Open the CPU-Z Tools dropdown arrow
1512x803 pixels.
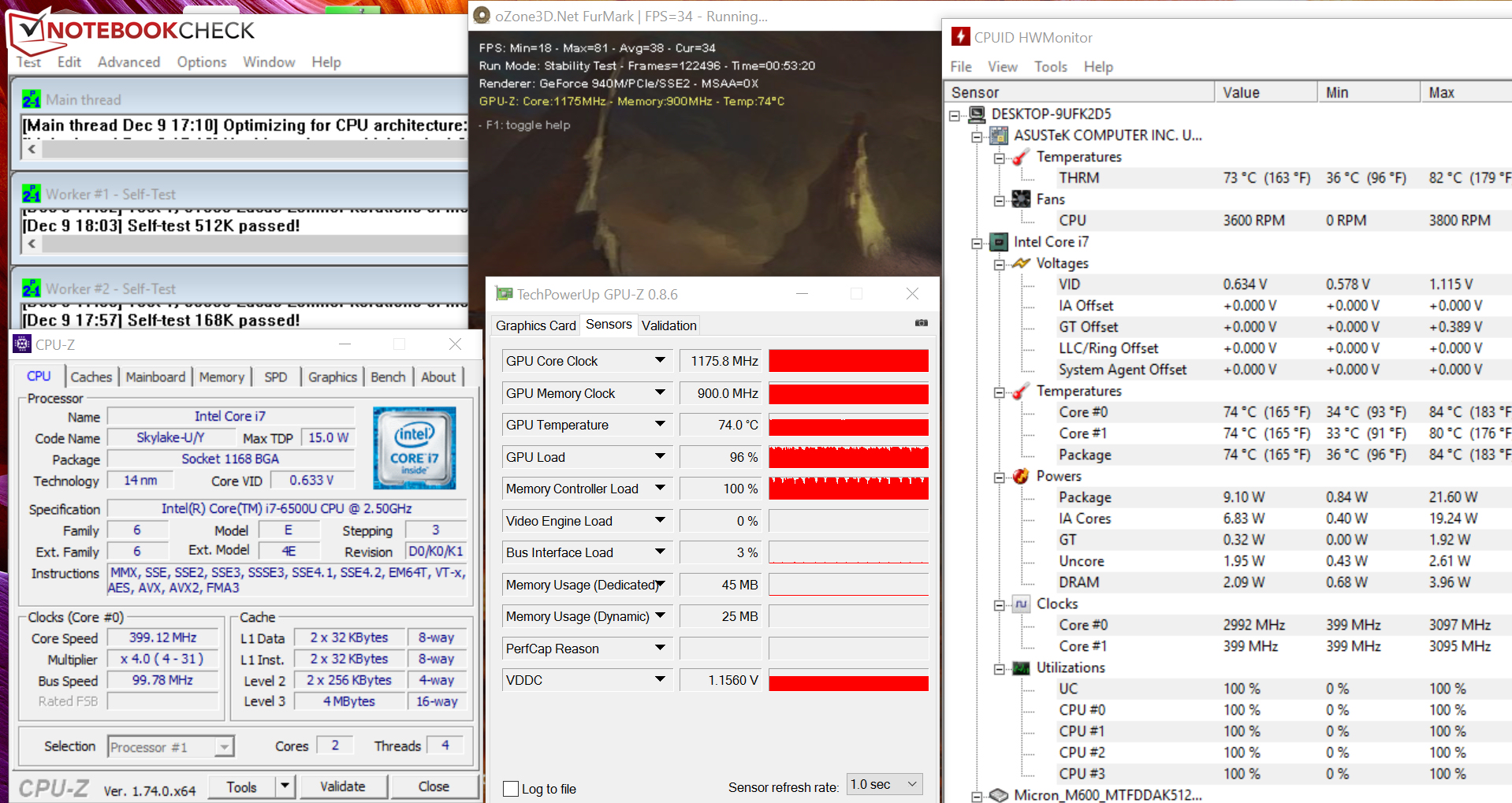tap(285, 786)
